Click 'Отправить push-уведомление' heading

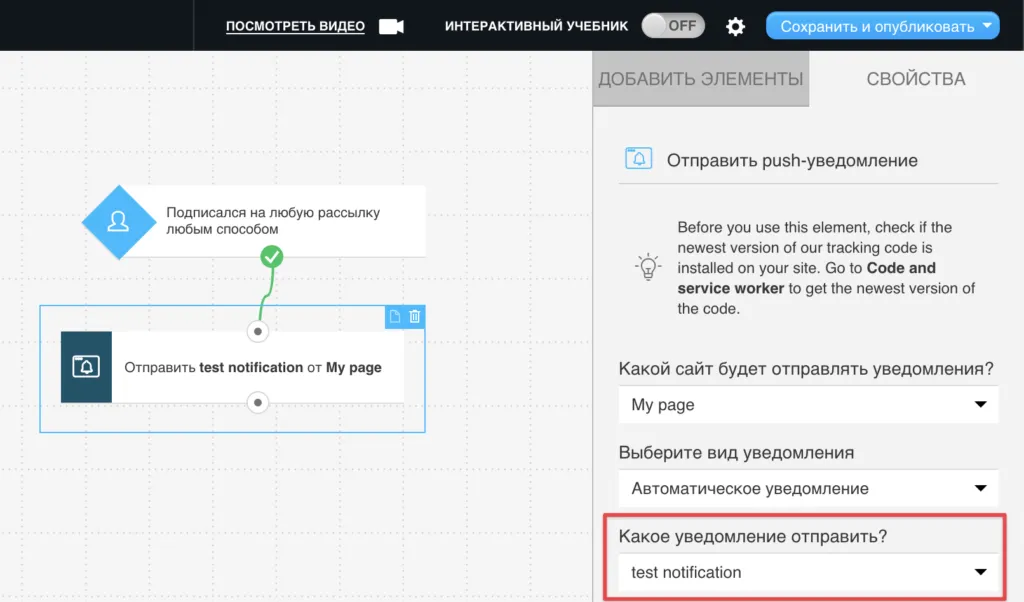pos(792,161)
